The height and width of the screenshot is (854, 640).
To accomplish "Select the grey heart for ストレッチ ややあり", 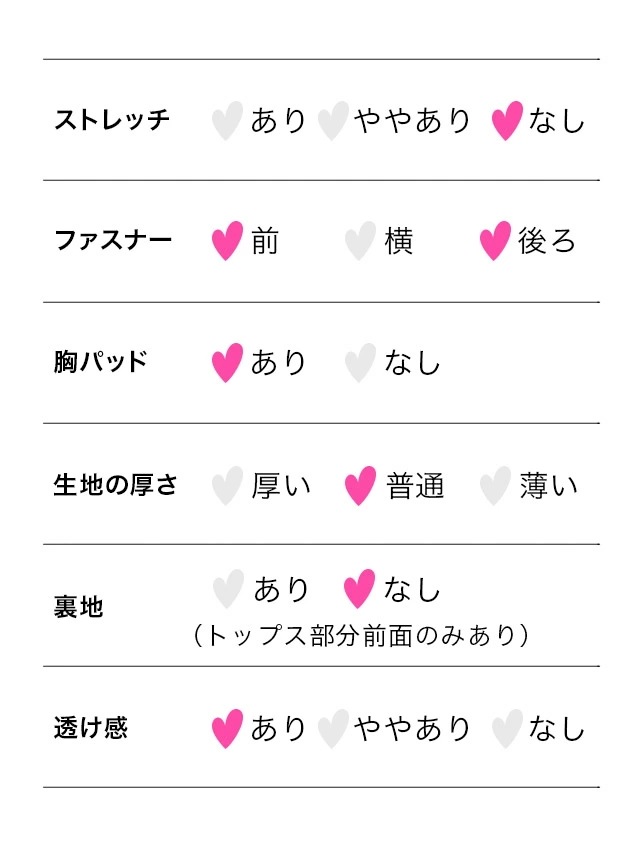I will coord(333,120).
